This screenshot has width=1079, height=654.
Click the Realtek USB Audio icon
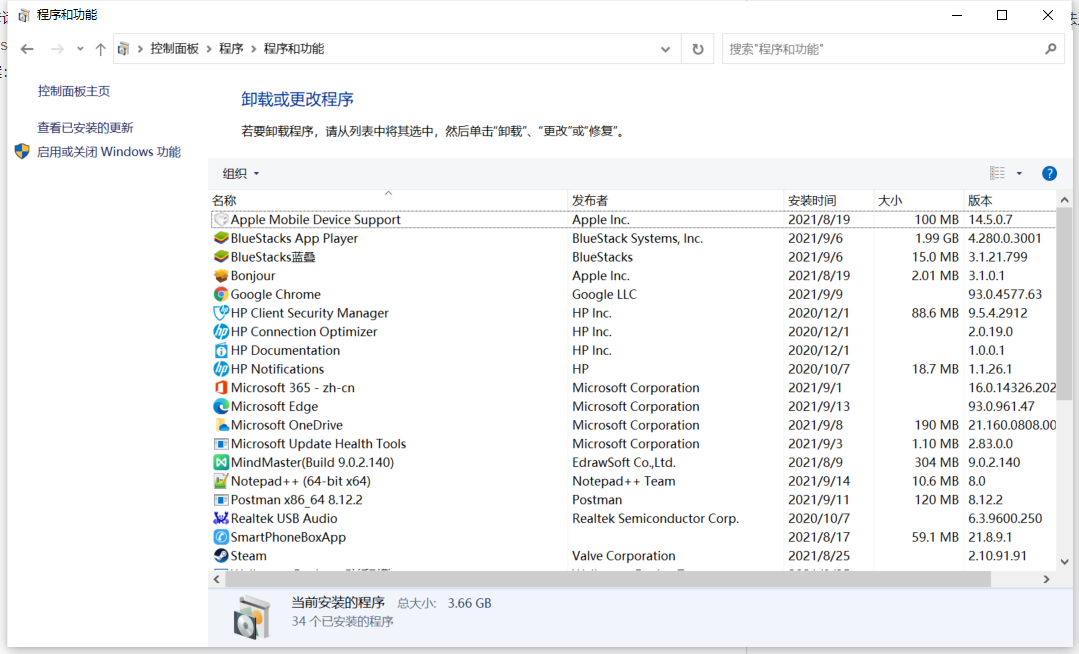point(221,518)
